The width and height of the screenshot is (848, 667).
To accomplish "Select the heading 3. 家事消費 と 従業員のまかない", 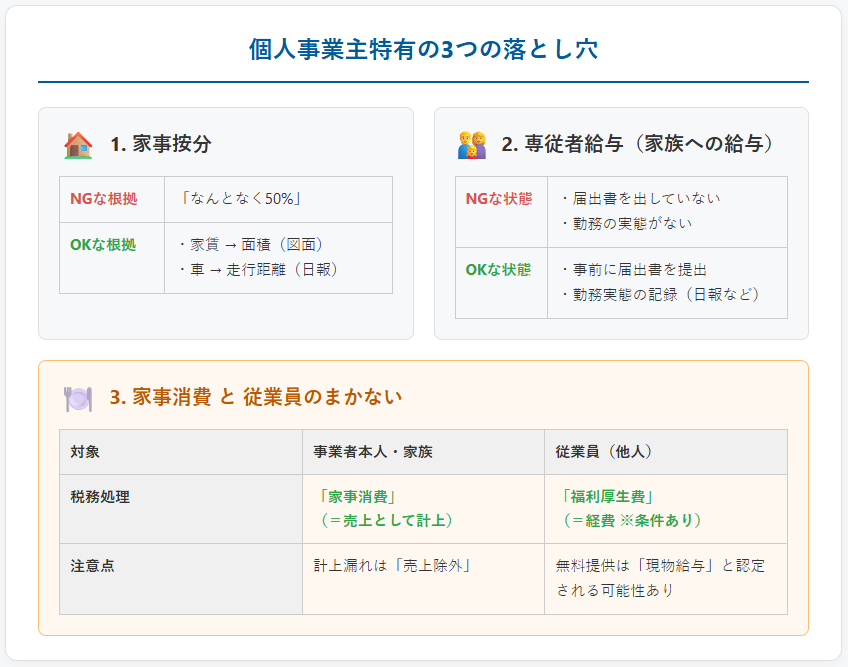I will coord(255,397).
